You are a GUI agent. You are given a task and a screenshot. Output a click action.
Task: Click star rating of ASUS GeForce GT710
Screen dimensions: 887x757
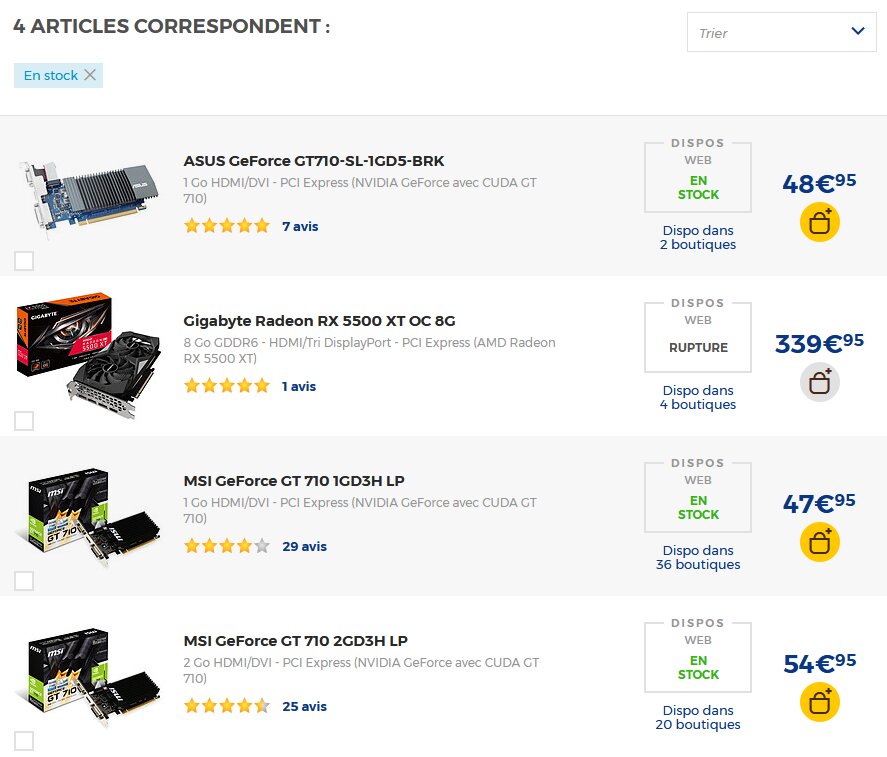(227, 226)
